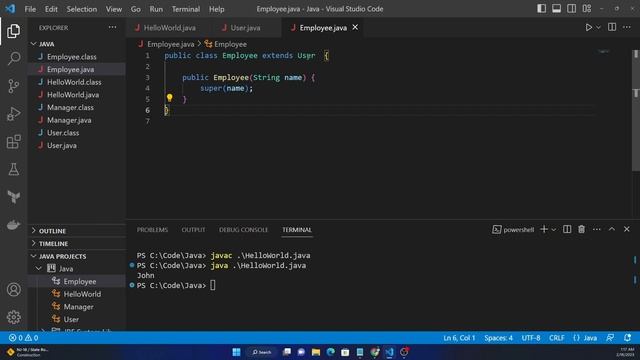The height and width of the screenshot is (360, 640).
Task: Maximize panel size with chevron up
Action: 611,229
